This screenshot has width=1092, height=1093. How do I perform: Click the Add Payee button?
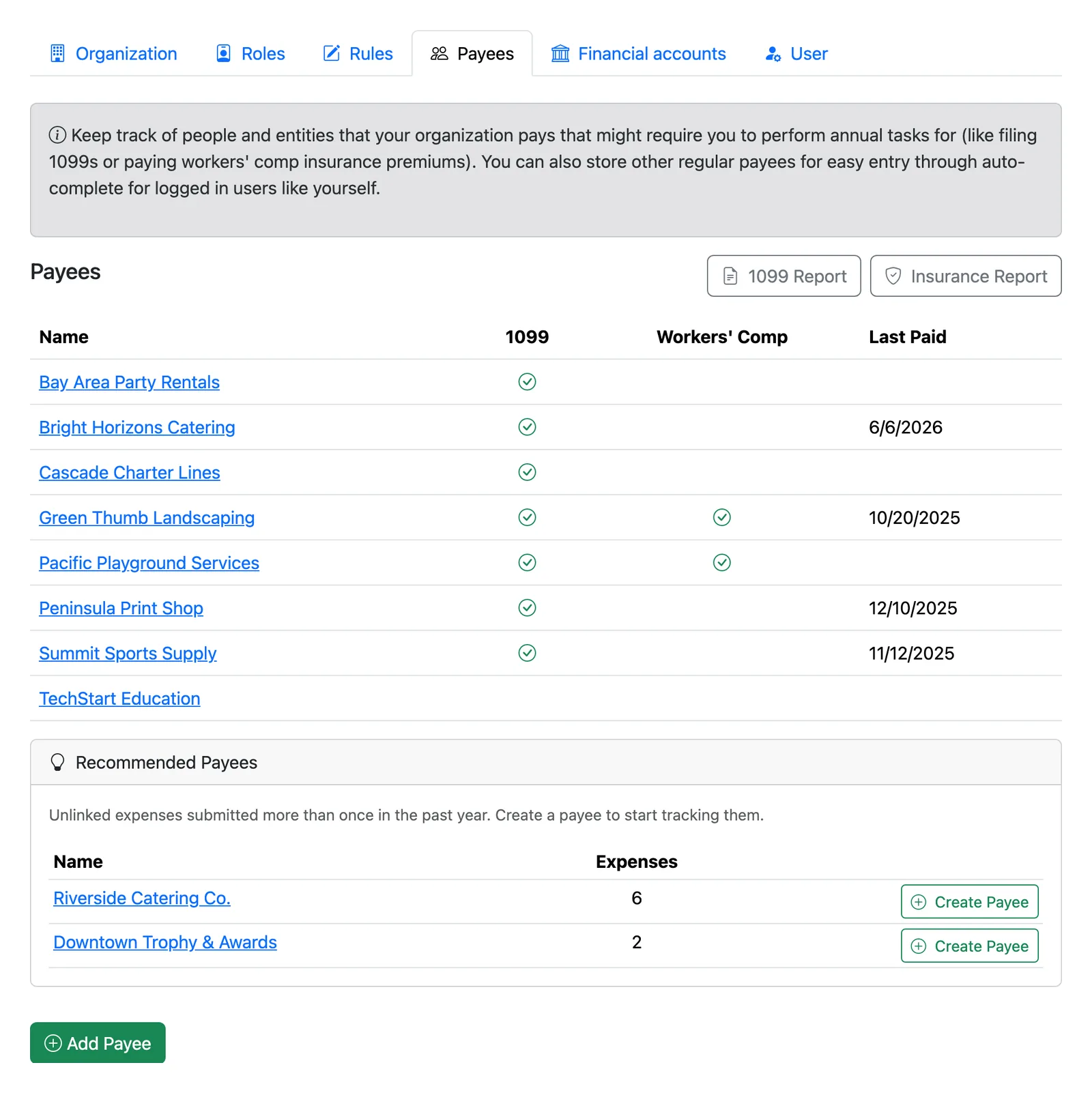98,1043
